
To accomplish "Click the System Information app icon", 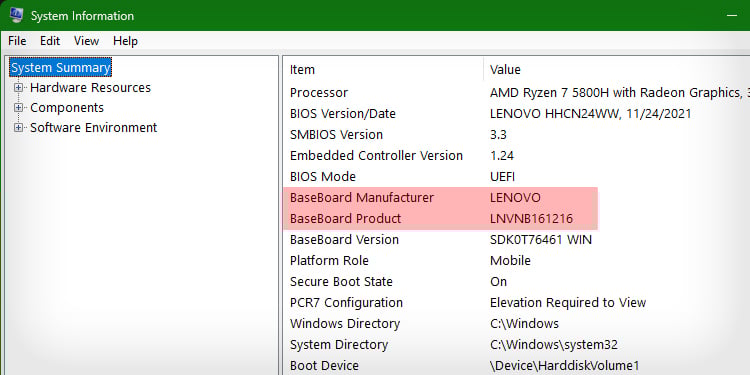I will [x=16, y=15].
